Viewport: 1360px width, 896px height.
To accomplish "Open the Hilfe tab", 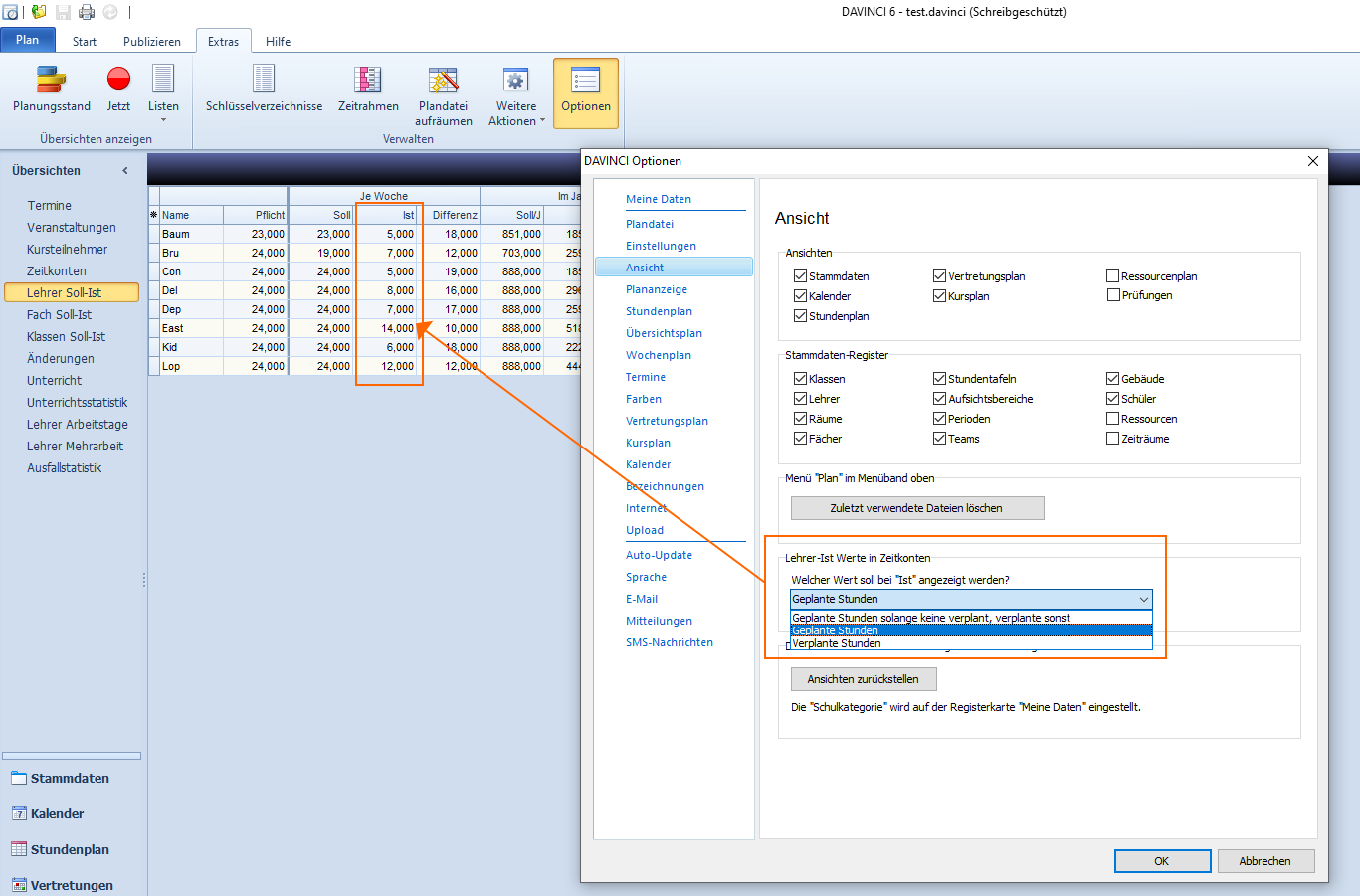I will click(279, 42).
